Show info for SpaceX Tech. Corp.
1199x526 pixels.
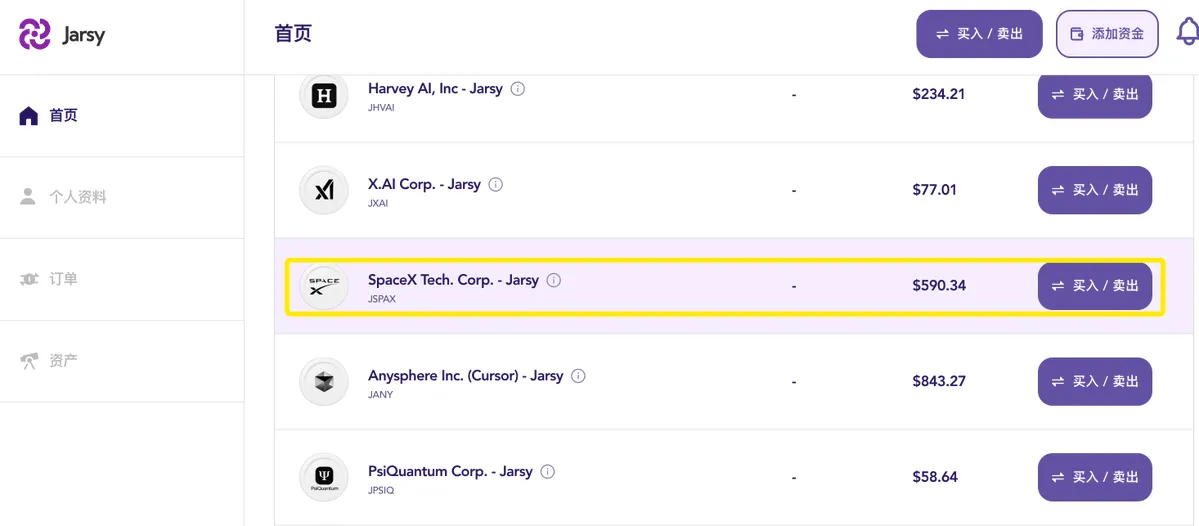coord(554,281)
